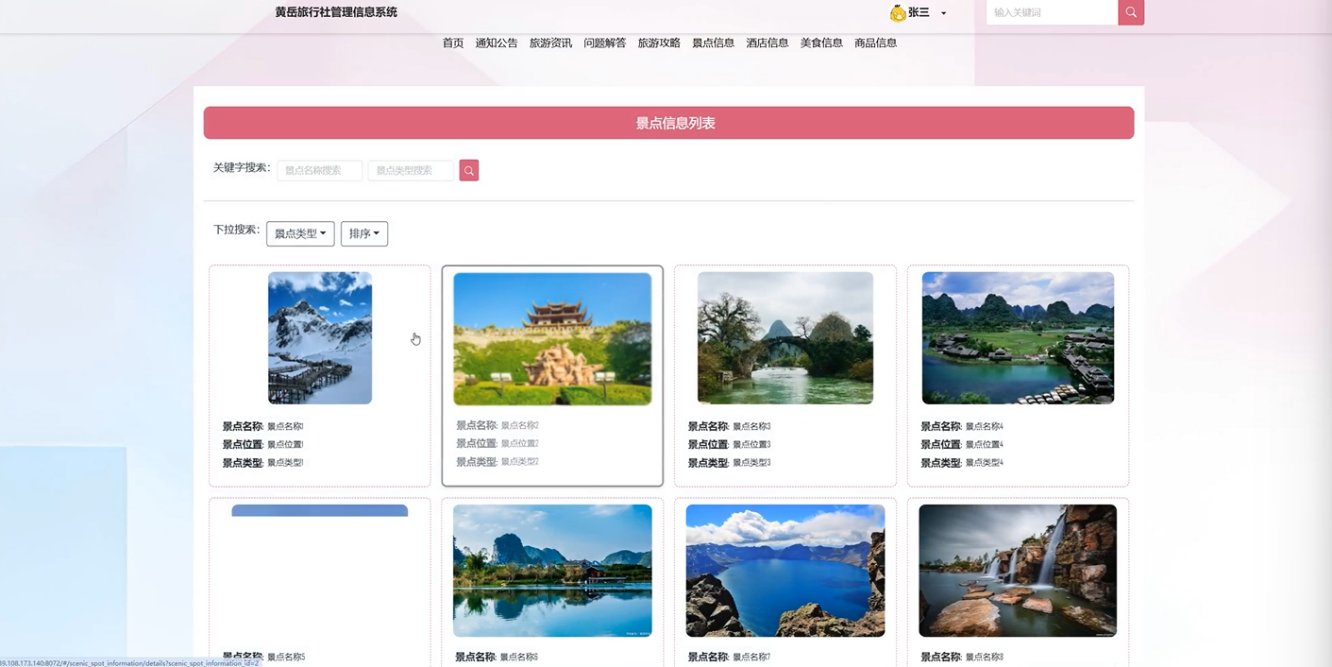The image size is (1332, 667).
Task: Click the 景点名称3 text in third card
Action: tap(752, 427)
